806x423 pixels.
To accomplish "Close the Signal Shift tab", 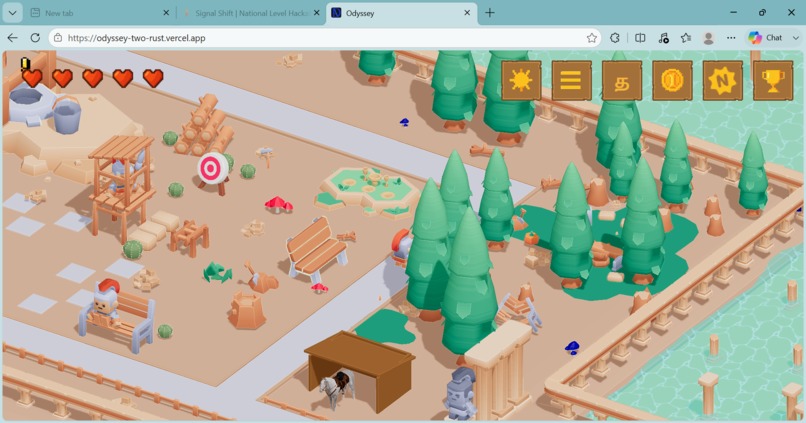I will pos(317,13).
